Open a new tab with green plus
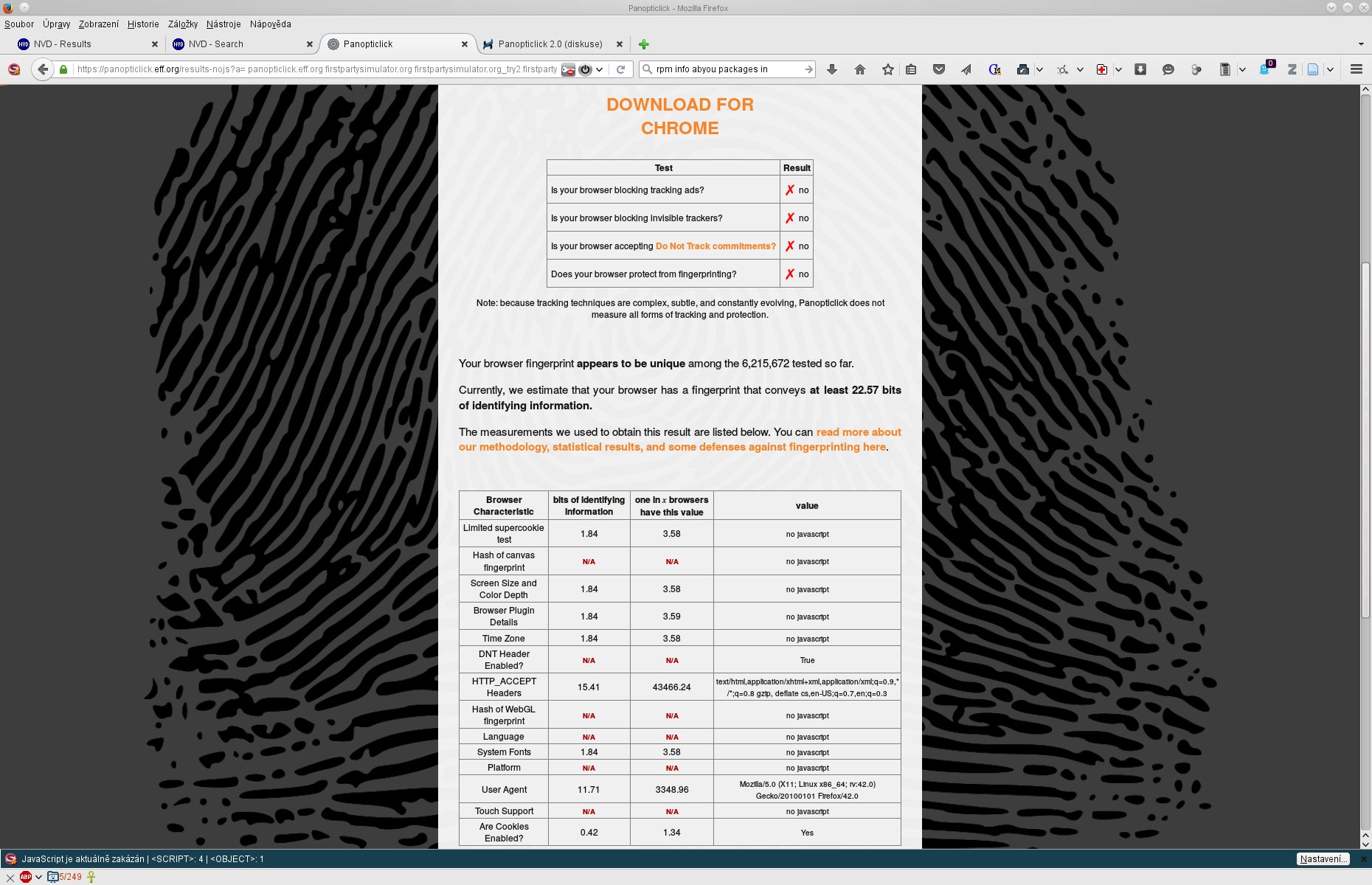Image resolution: width=1372 pixels, height=885 pixels. (x=644, y=44)
